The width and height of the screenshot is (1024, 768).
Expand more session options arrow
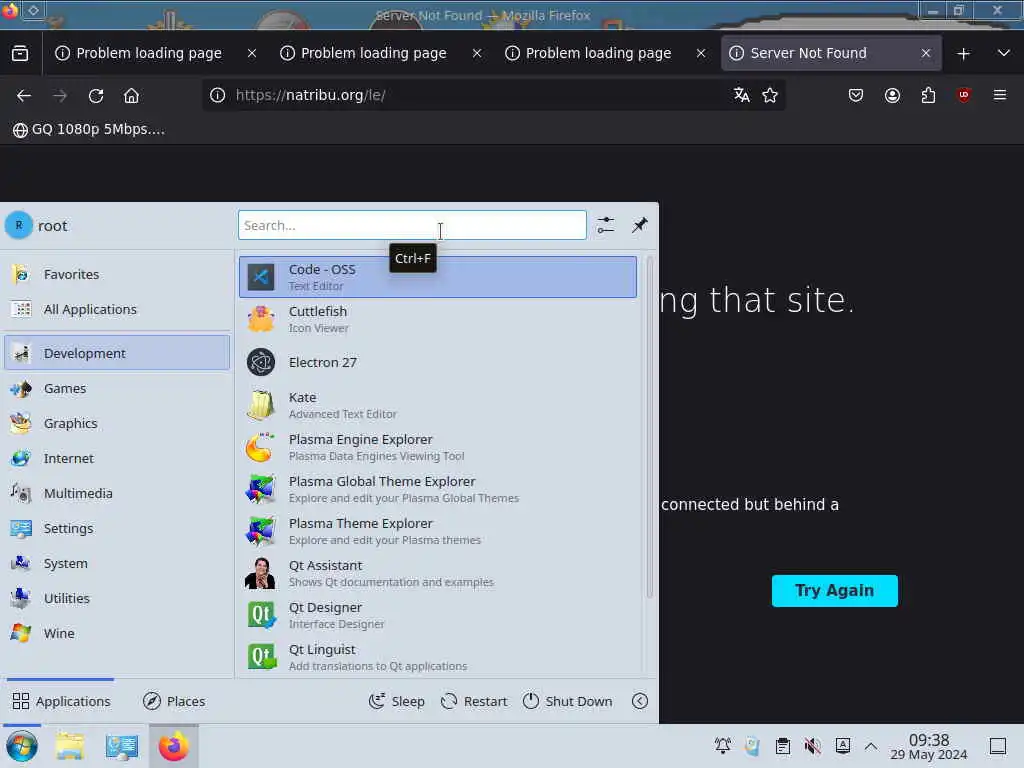[640, 701]
